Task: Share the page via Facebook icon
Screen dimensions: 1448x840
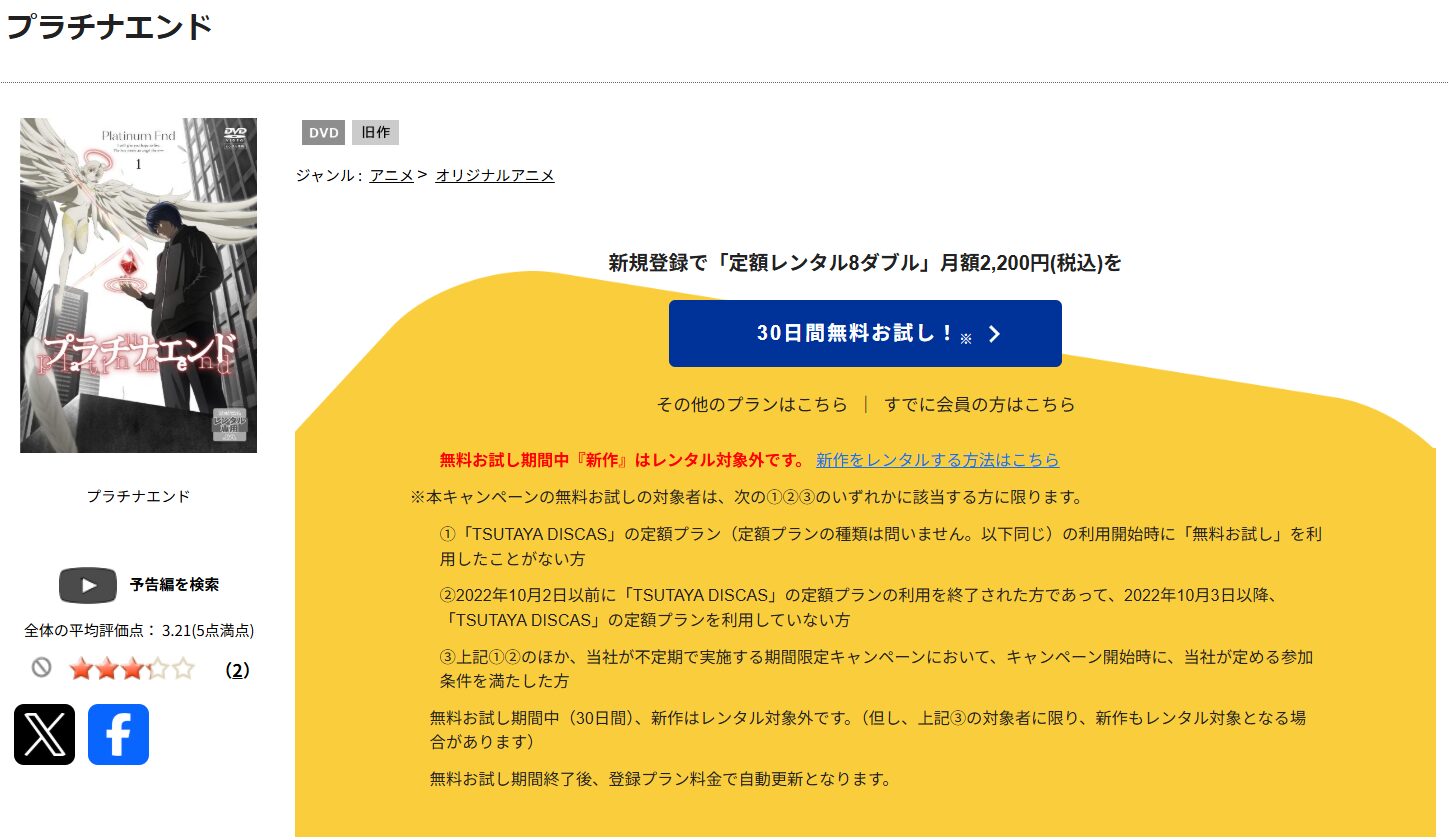Action: [118, 734]
